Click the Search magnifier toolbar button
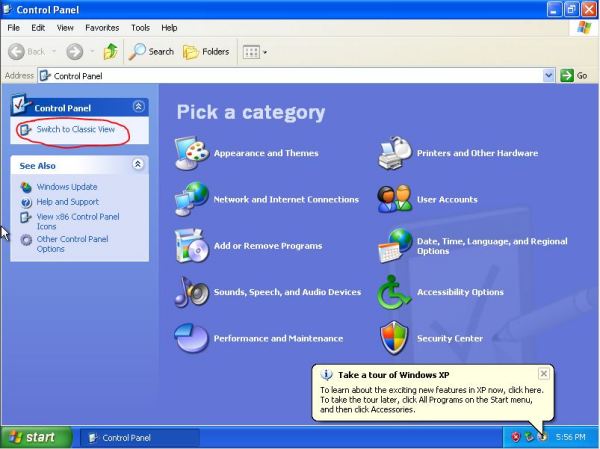The height and width of the screenshot is (449, 600). 151,52
